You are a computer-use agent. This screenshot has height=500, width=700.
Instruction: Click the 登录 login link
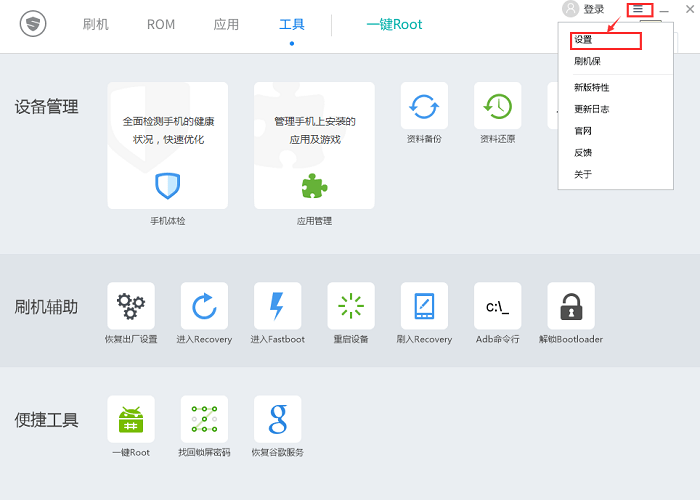(593, 9)
